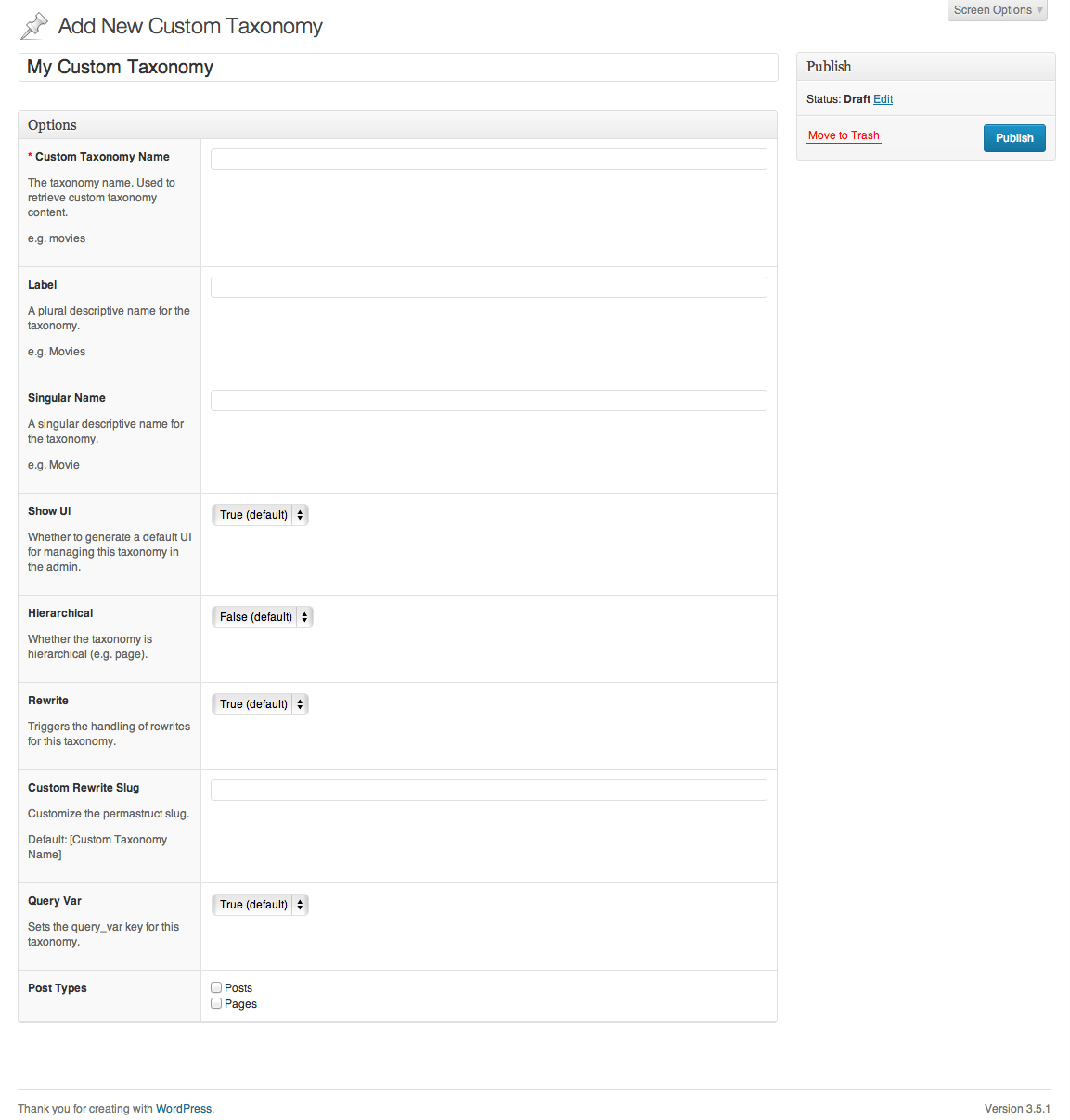Edit the Draft status link
This screenshot has width=1070, height=1120.
click(x=883, y=99)
